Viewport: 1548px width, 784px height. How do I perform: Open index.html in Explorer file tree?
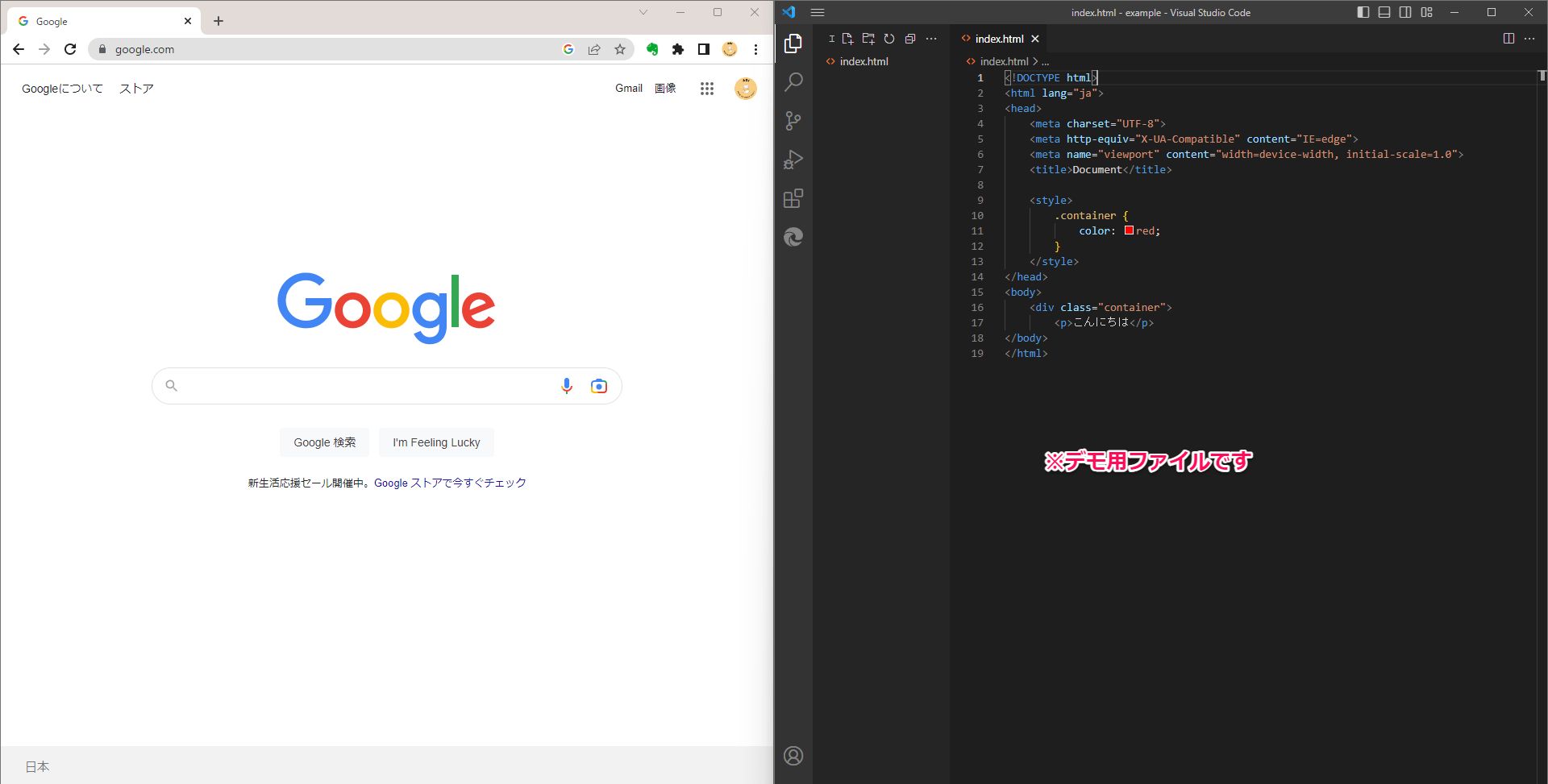863,61
